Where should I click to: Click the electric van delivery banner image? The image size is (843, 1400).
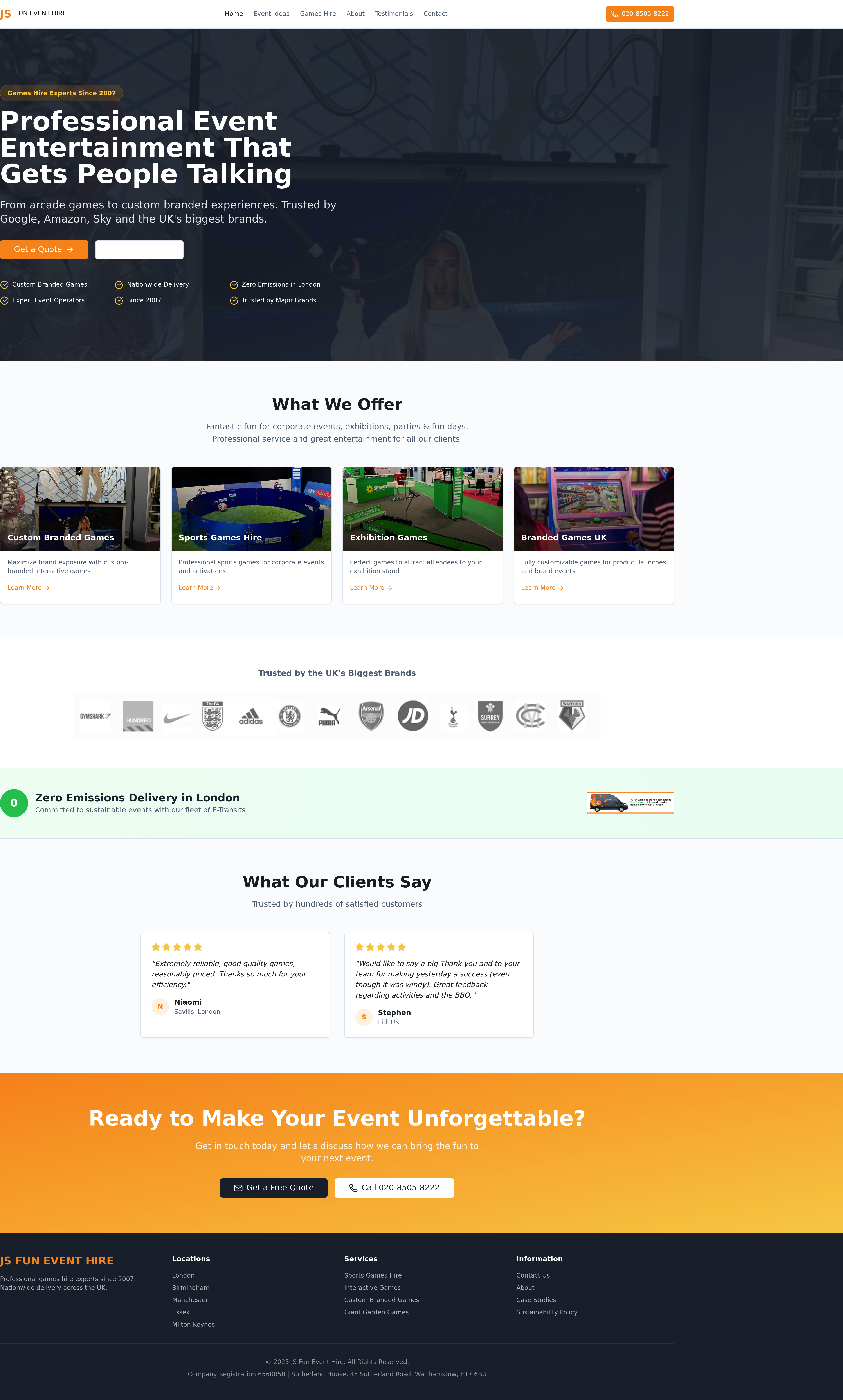point(630,803)
